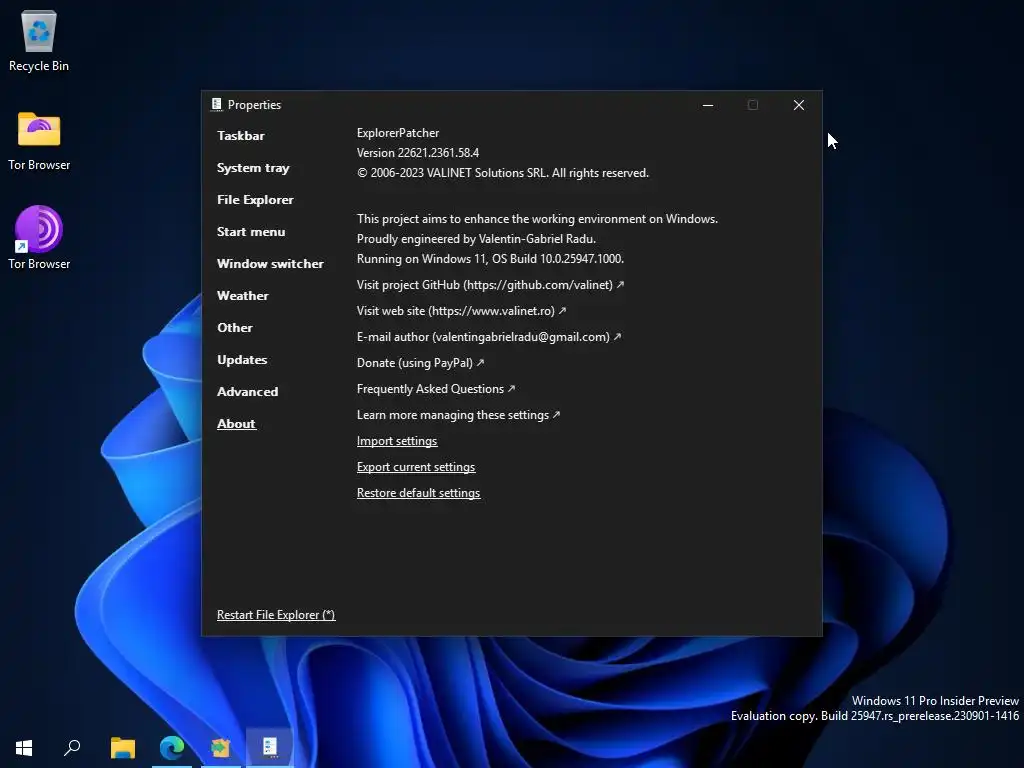Open the Recycle Bin desktop icon
This screenshot has width=1024, height=768.
39,40
